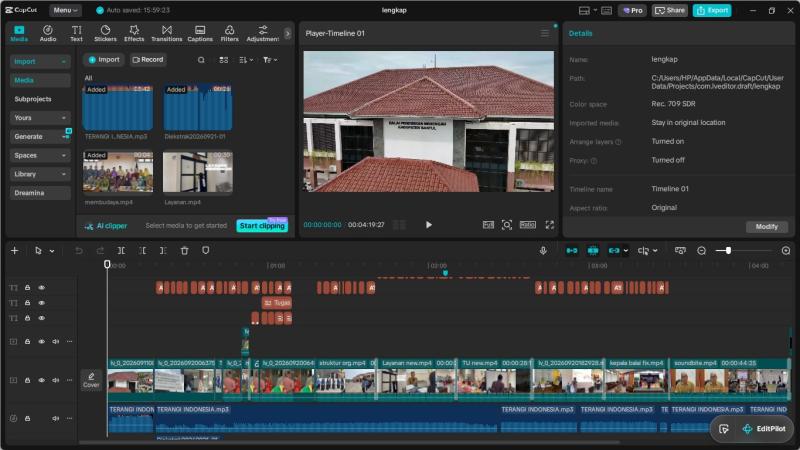Expand the Library sidebar section
The width and height of the screenshot is (800, 450).
pos(40,174)
